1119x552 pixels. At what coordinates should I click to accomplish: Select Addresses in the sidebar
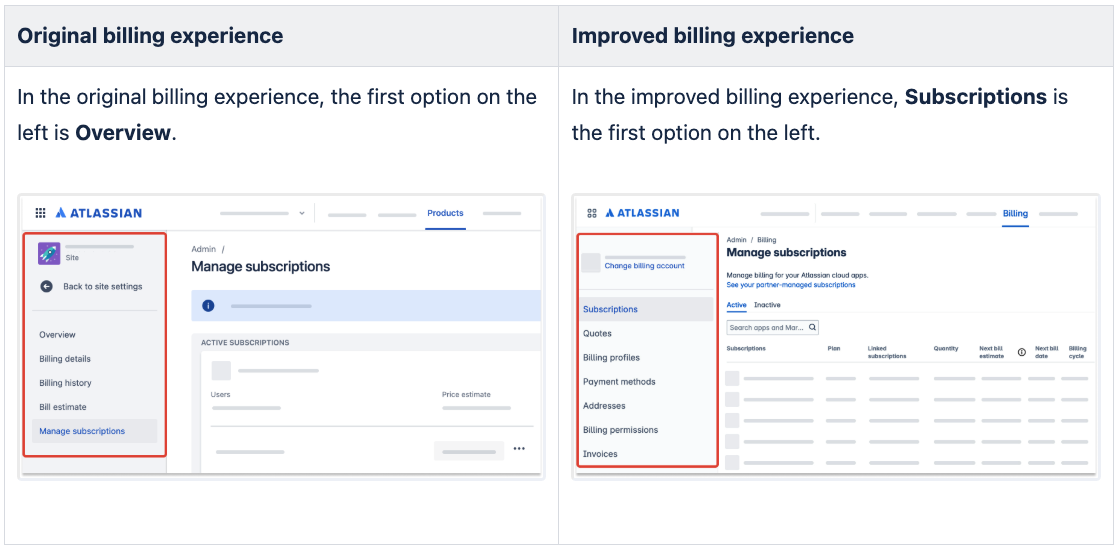604,406
